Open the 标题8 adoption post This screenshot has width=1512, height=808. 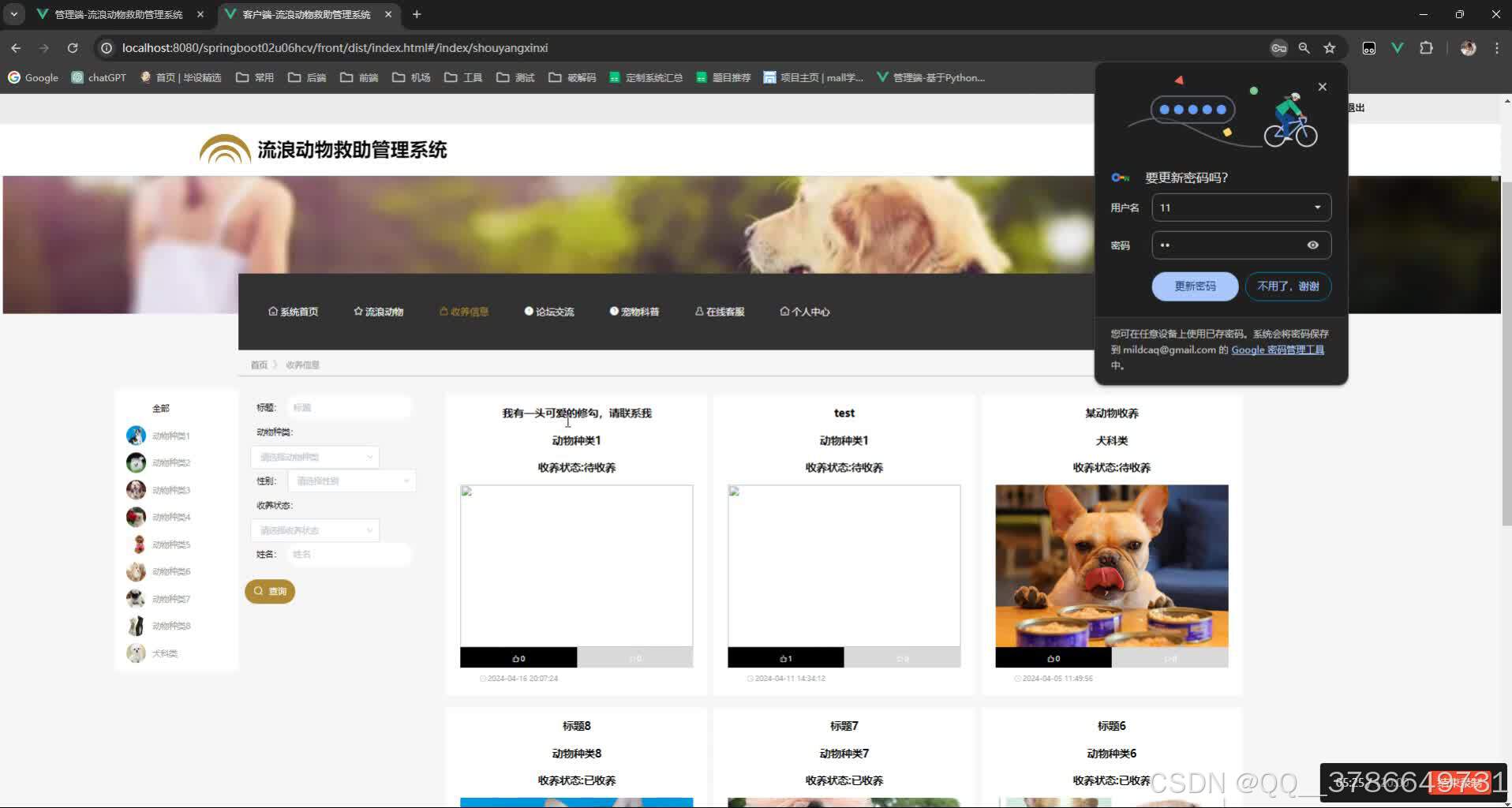coord(577,726)
